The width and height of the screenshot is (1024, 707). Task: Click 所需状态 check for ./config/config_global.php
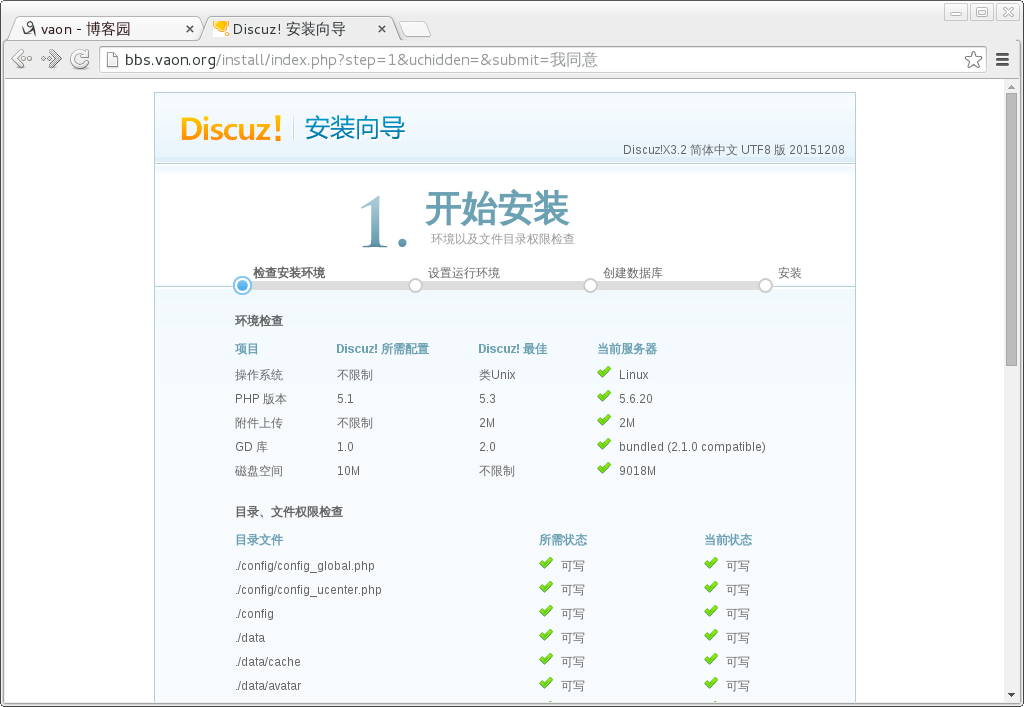tap(547, 564)
